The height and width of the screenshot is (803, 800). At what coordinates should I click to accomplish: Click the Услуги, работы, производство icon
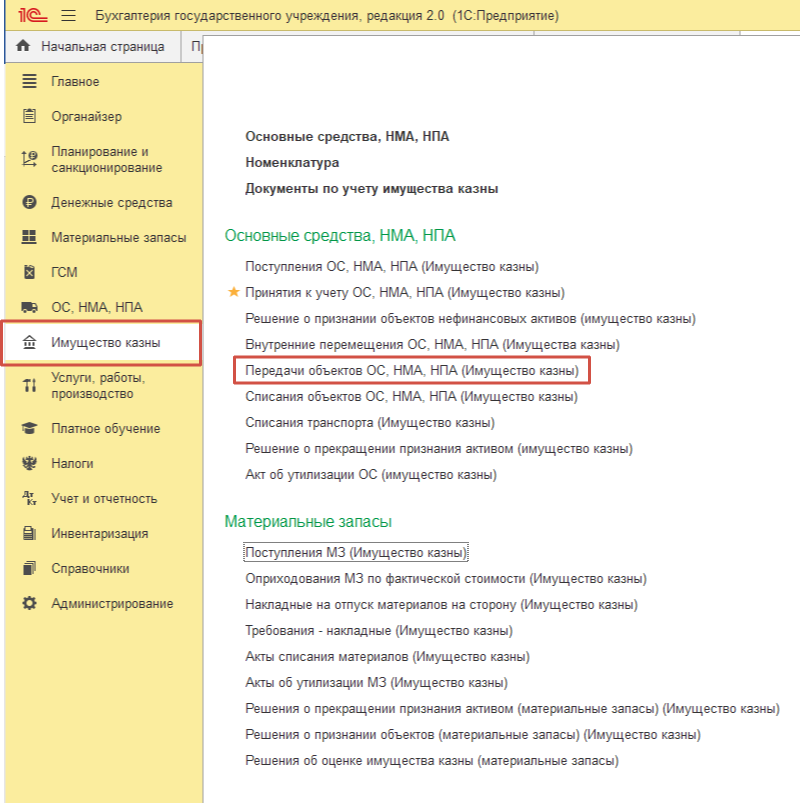(29, 385)
